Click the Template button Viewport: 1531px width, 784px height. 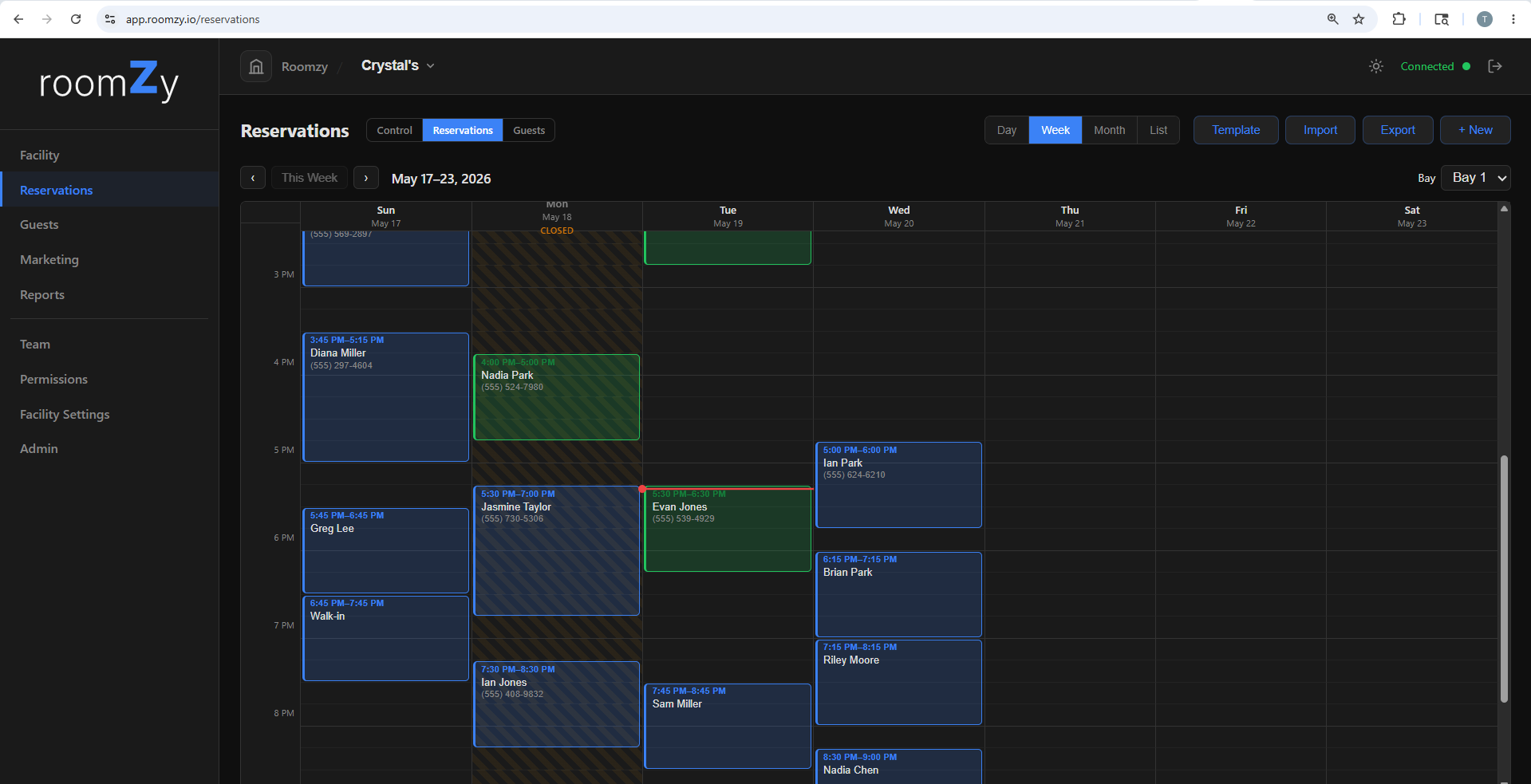1236,130
